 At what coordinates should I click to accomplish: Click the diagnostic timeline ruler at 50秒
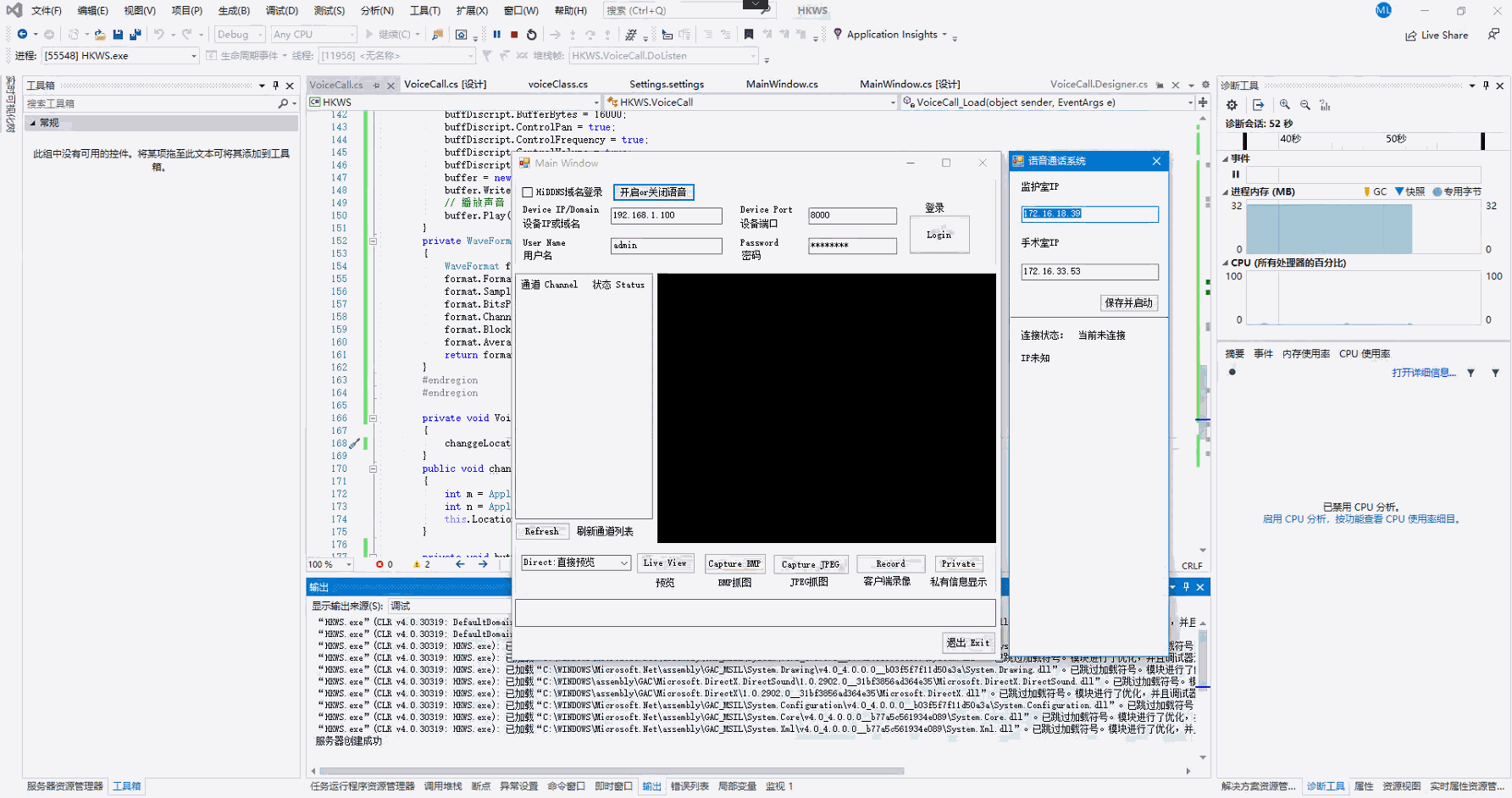1396,139
